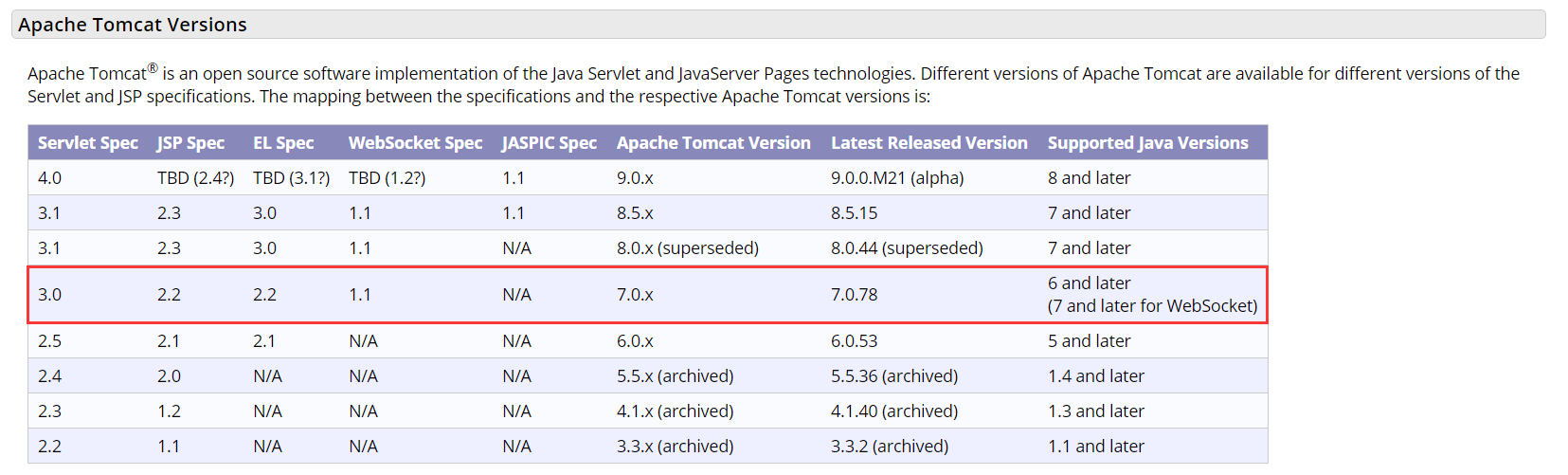This screenshot has height=475, width=1568.
Task: Click the 8.0.x (superseded) cell
Action: pyautogui.click(x=687, y=248)
